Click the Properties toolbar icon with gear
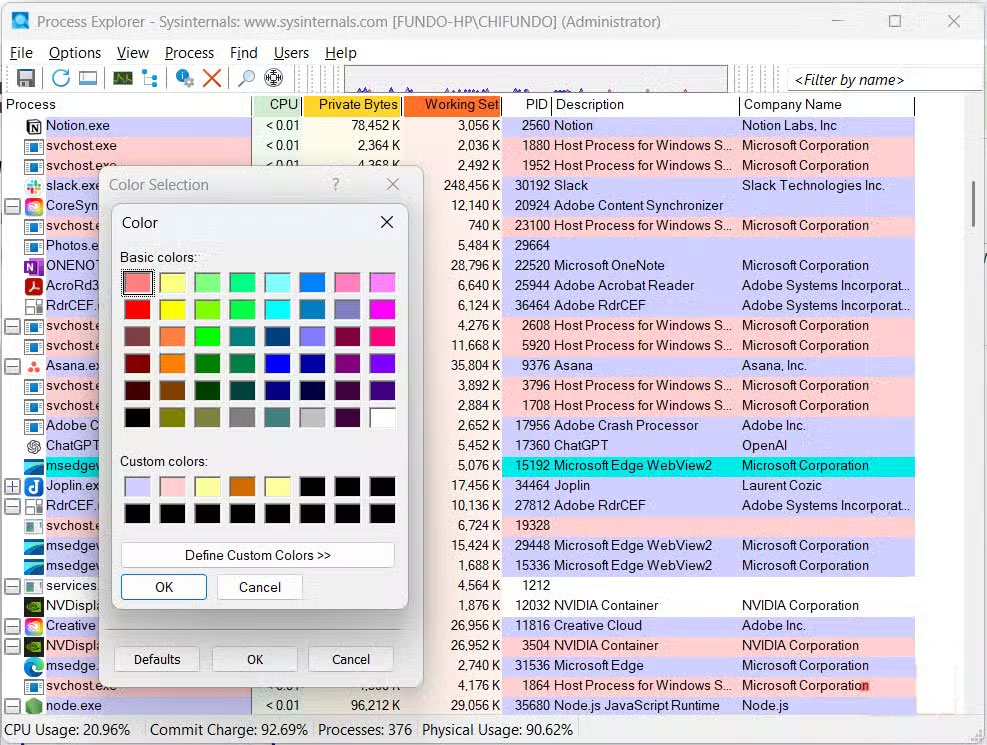 click(185, 78)
